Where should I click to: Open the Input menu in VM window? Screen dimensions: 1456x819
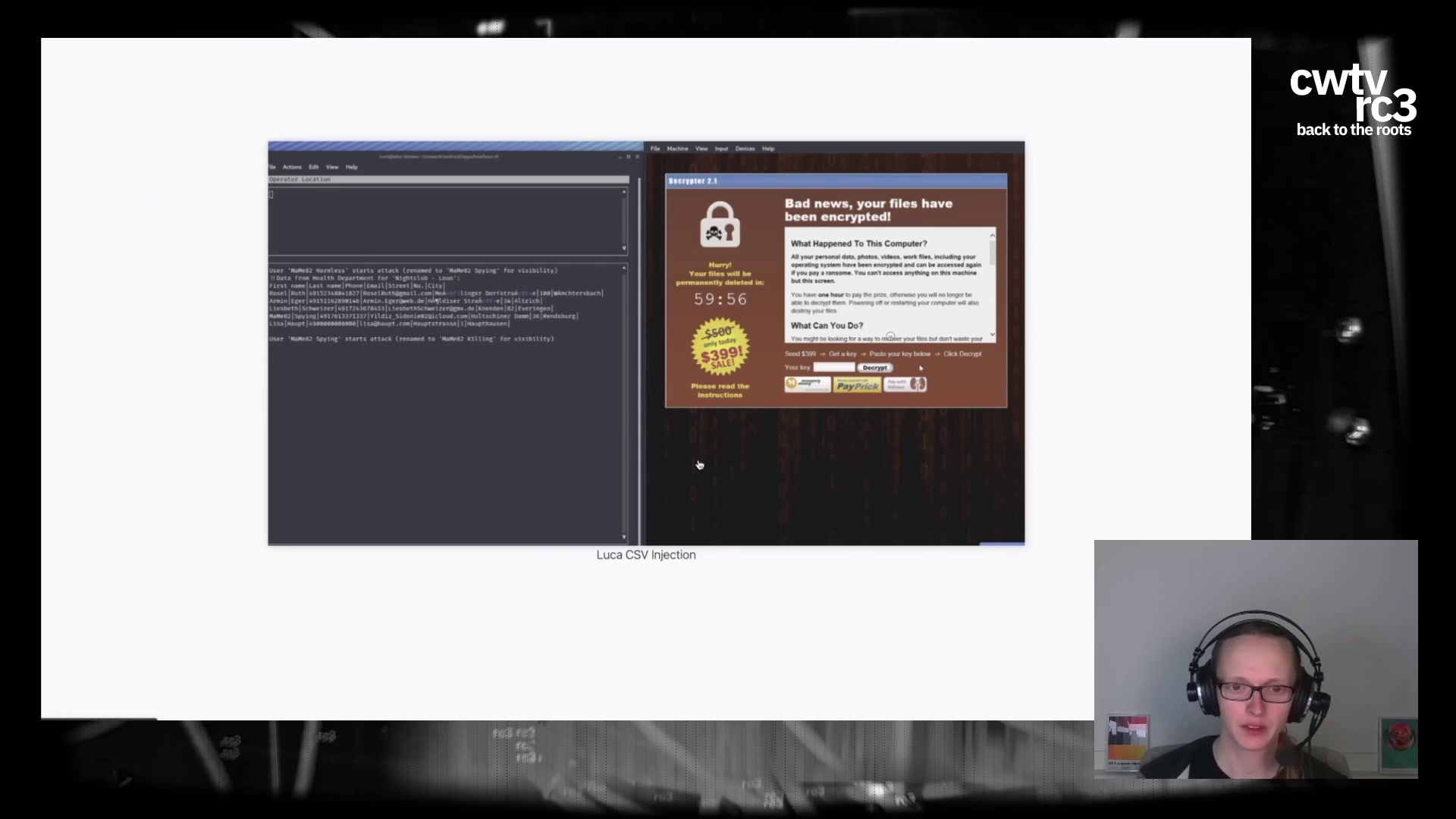pos(721,149)
